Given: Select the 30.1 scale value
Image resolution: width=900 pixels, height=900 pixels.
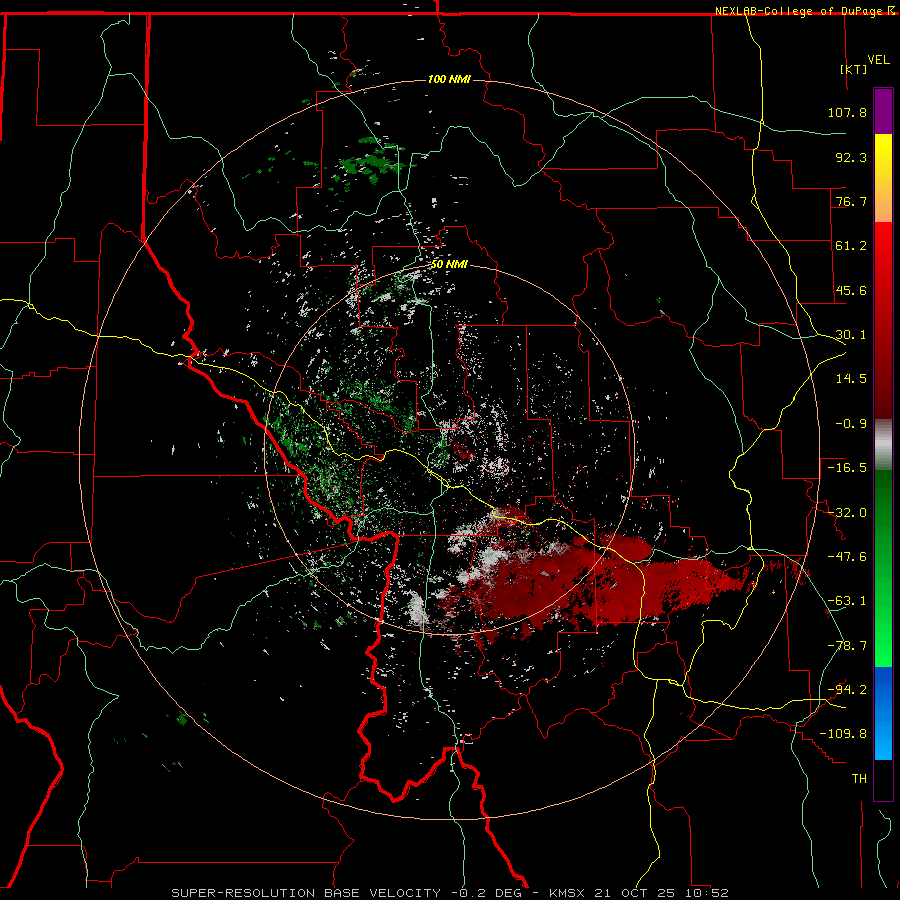Looking at the screenshot, I should point(851,335).
